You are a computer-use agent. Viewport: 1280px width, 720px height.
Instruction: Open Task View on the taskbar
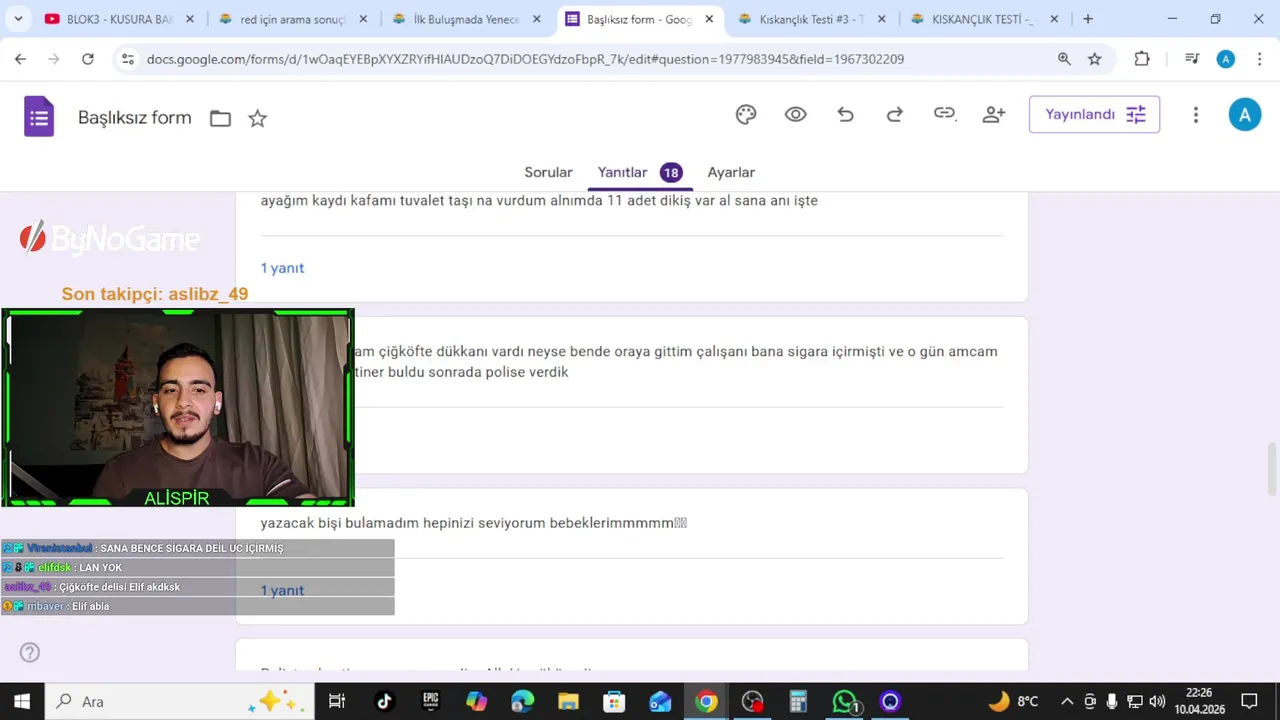(x=337, y=701)
